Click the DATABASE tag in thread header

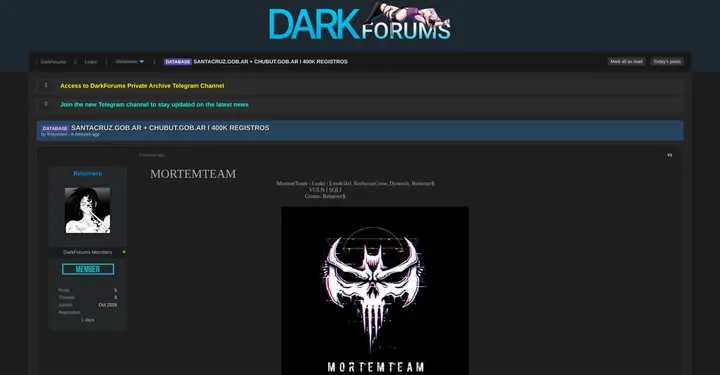(x=55, y=128)
